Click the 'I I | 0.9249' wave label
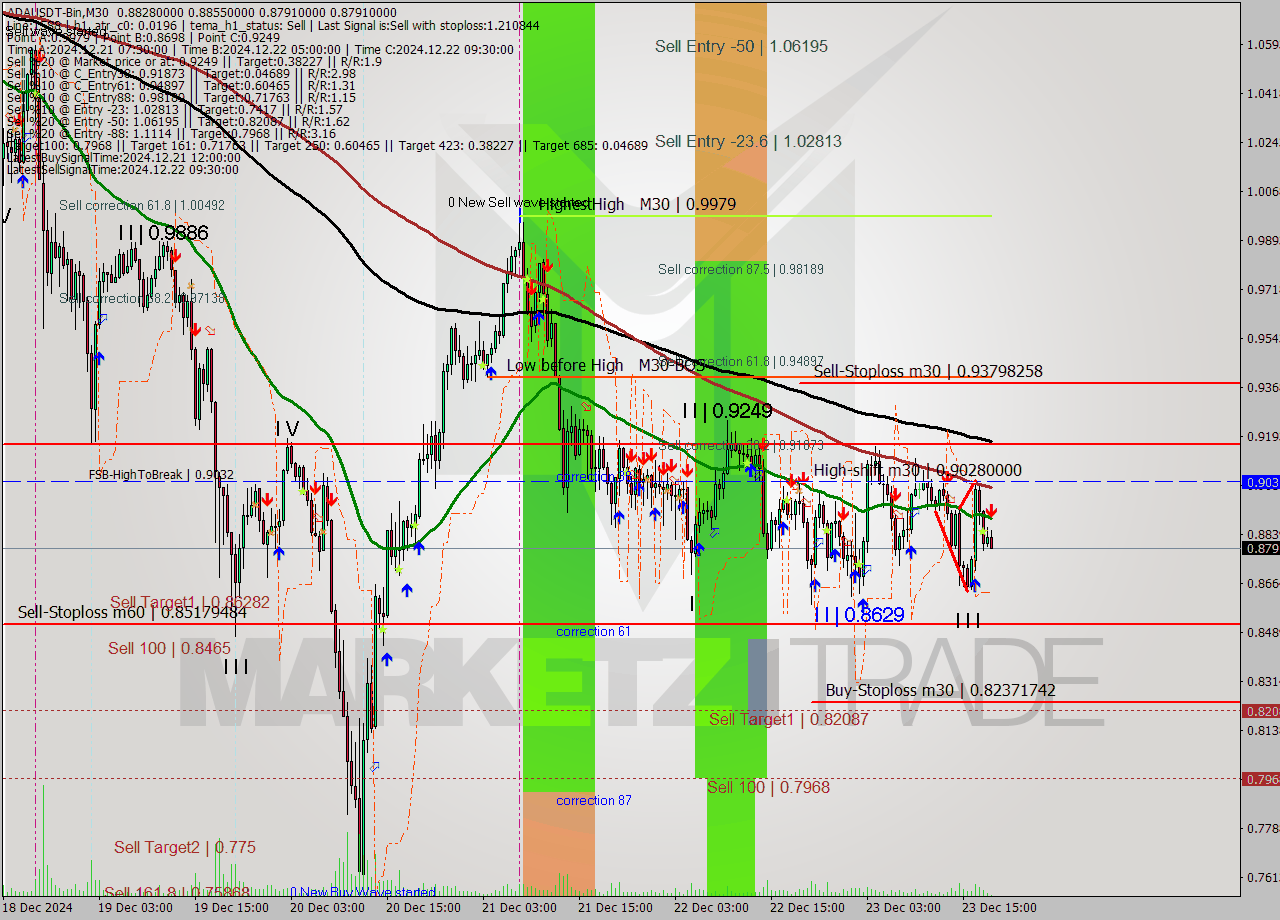 (x=727, y=410)
